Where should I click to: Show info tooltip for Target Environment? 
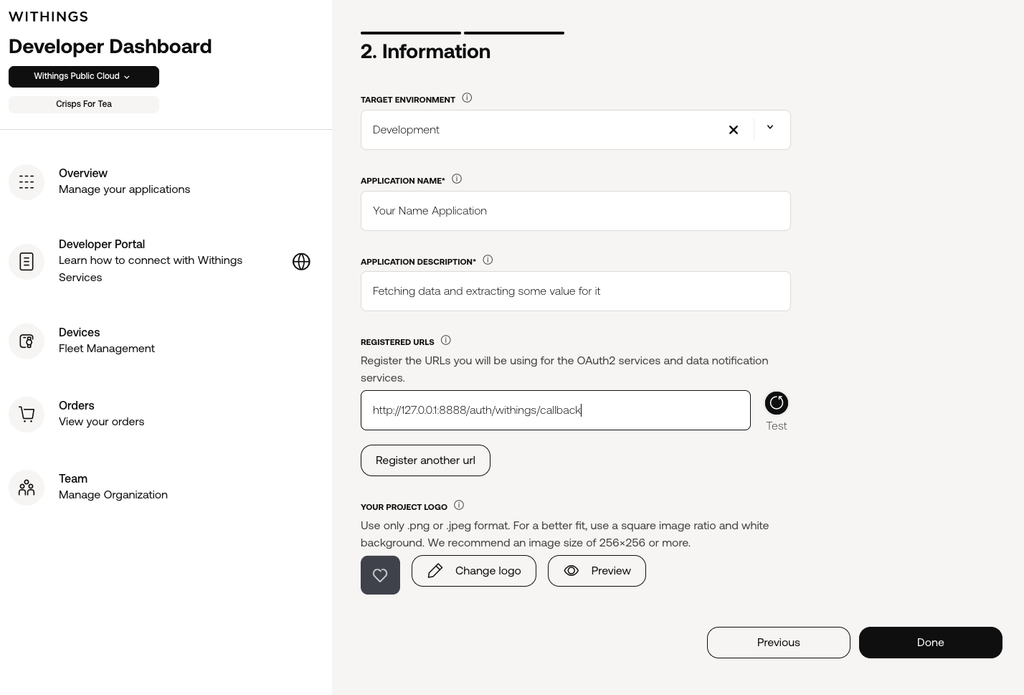coord(467,98)
